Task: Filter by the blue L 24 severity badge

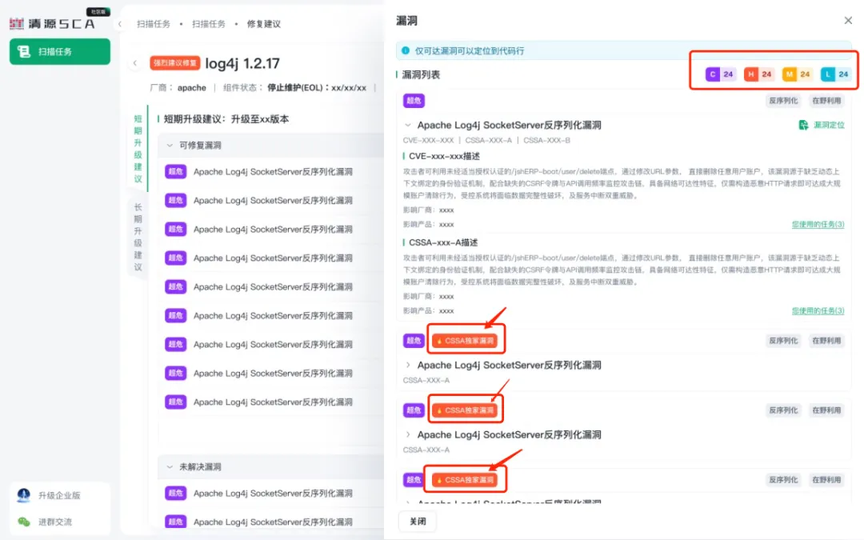Action: tap(835, 74)
